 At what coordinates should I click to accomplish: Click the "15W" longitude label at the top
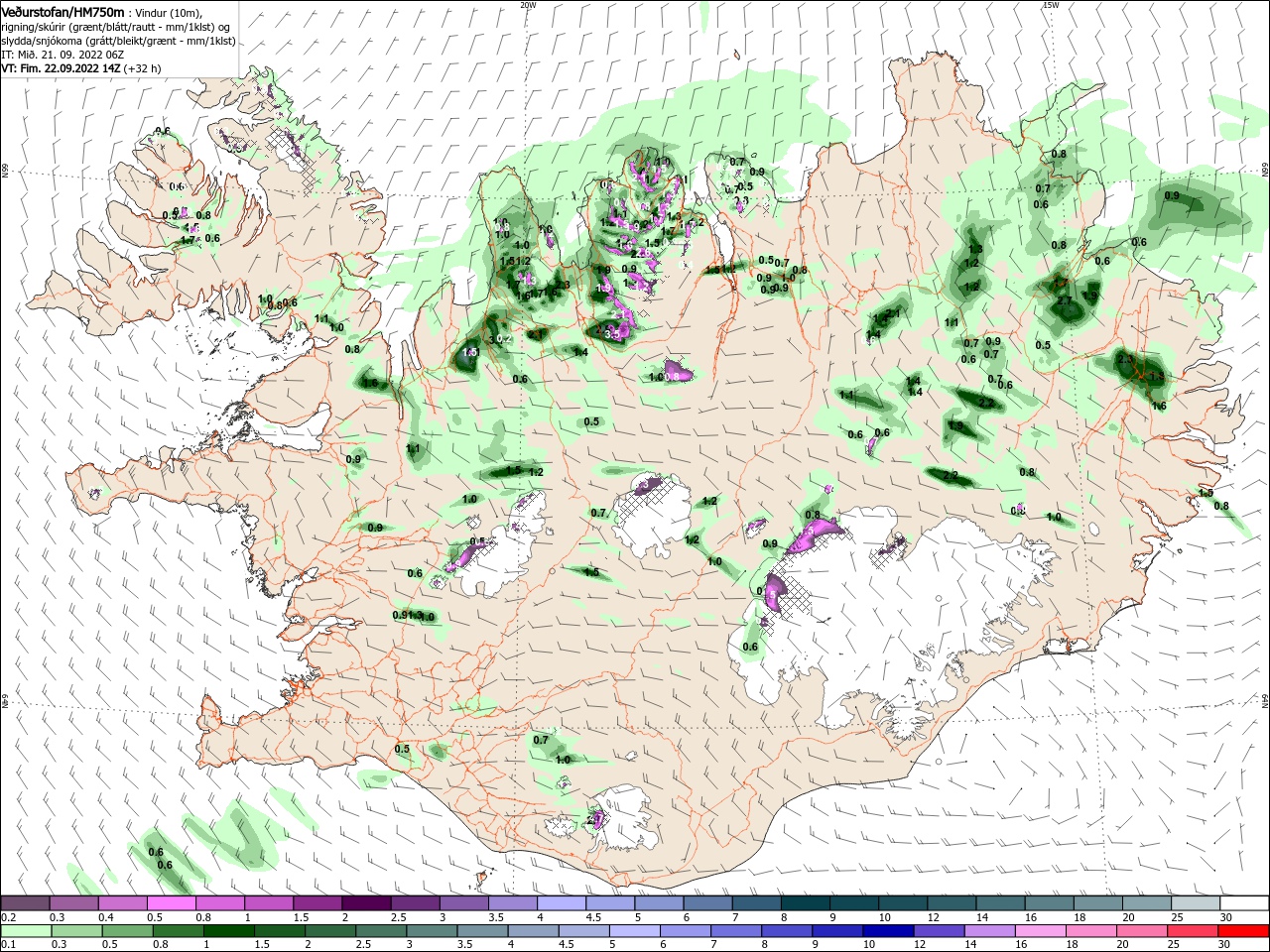coord(1051,5)
